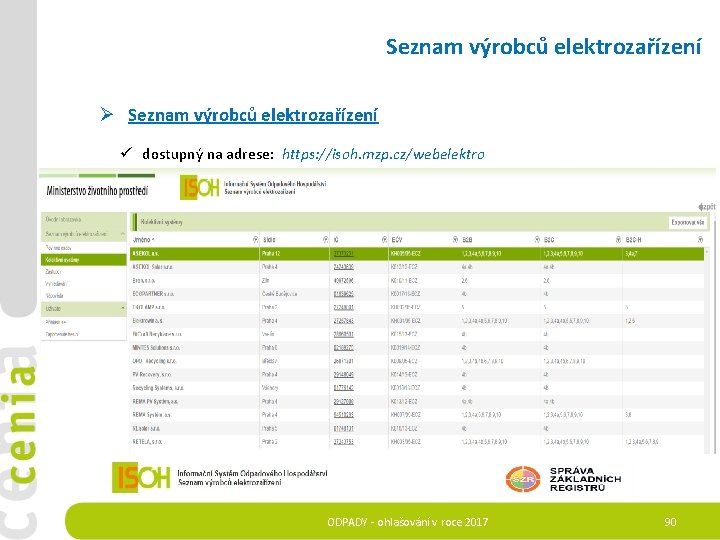Sort table by Jméno column header
The width and height of the screenshot is (720, 540).
pos(143,240)
